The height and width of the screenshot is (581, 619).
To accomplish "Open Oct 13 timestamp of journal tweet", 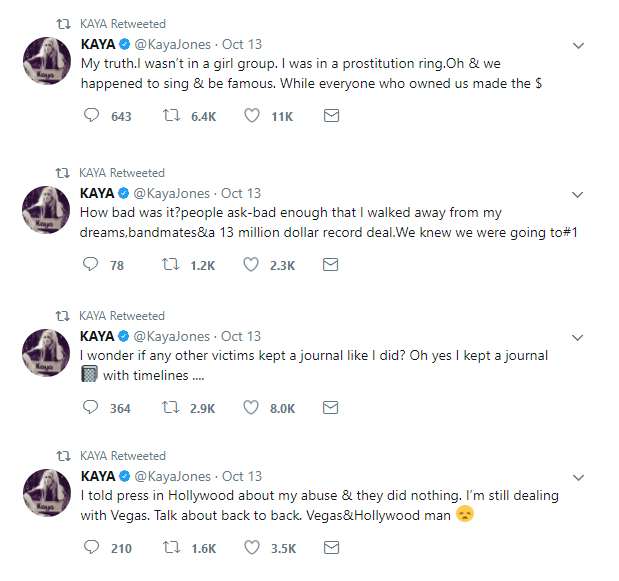I will click(241, 336).
